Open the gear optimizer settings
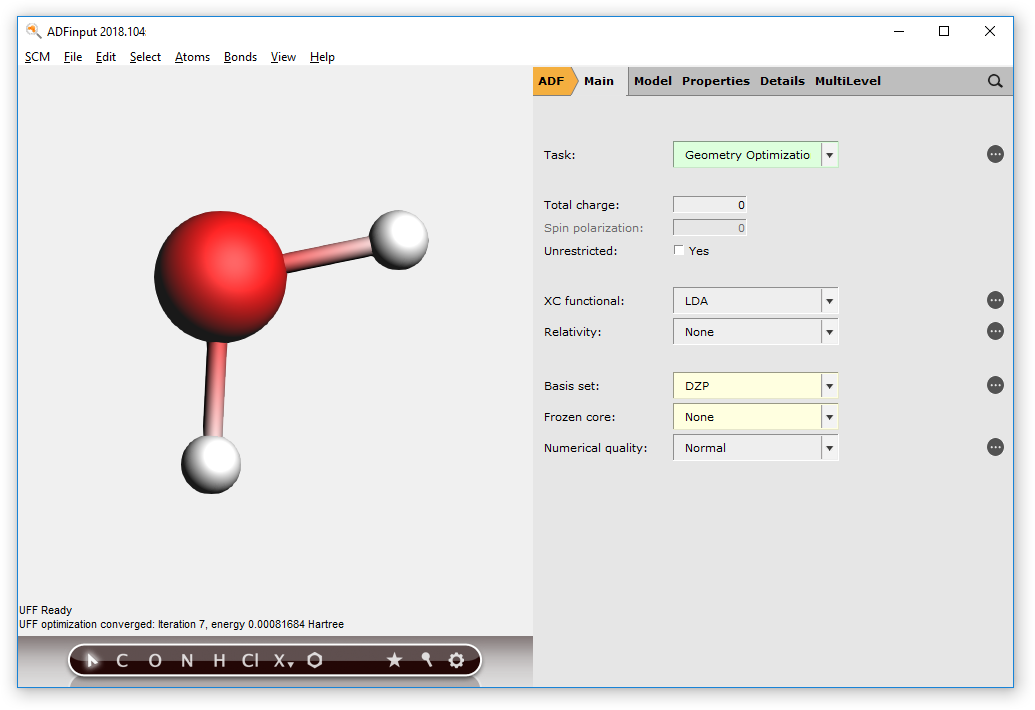Image resolution: width=1035 pixels, height=710 pixels. 456,660
